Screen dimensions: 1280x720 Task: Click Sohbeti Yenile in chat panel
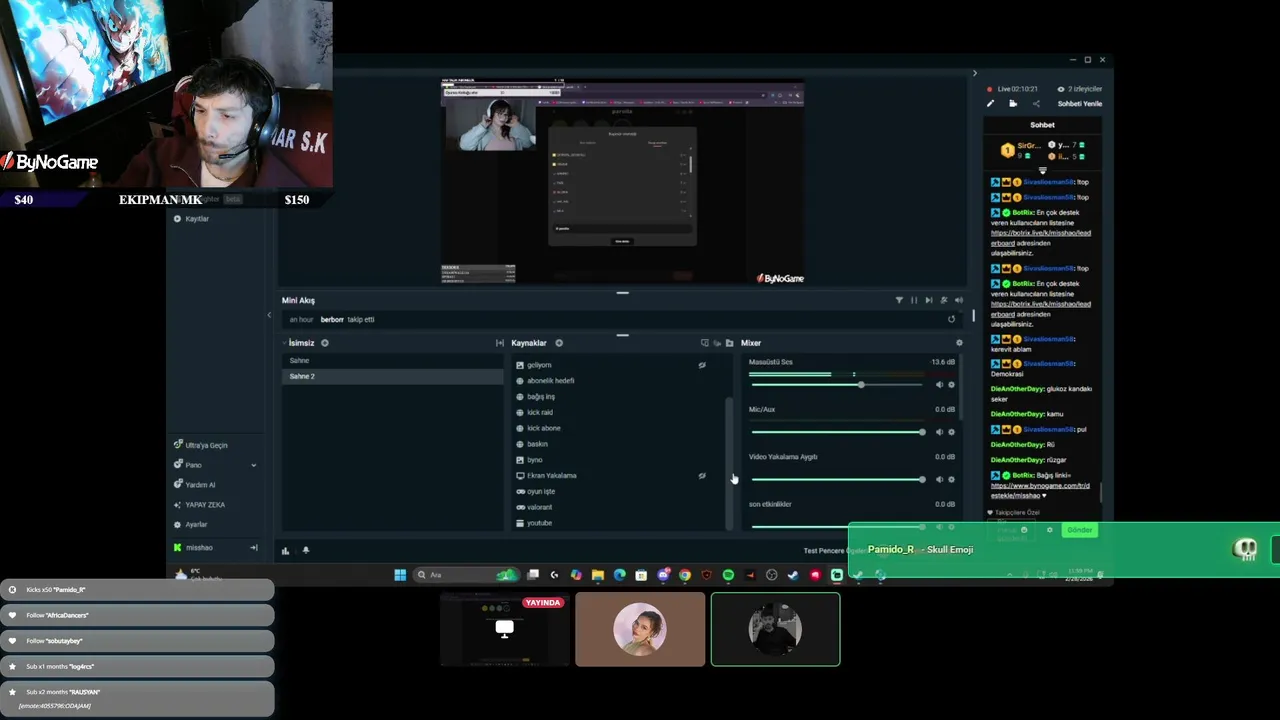click(1080, 104)
